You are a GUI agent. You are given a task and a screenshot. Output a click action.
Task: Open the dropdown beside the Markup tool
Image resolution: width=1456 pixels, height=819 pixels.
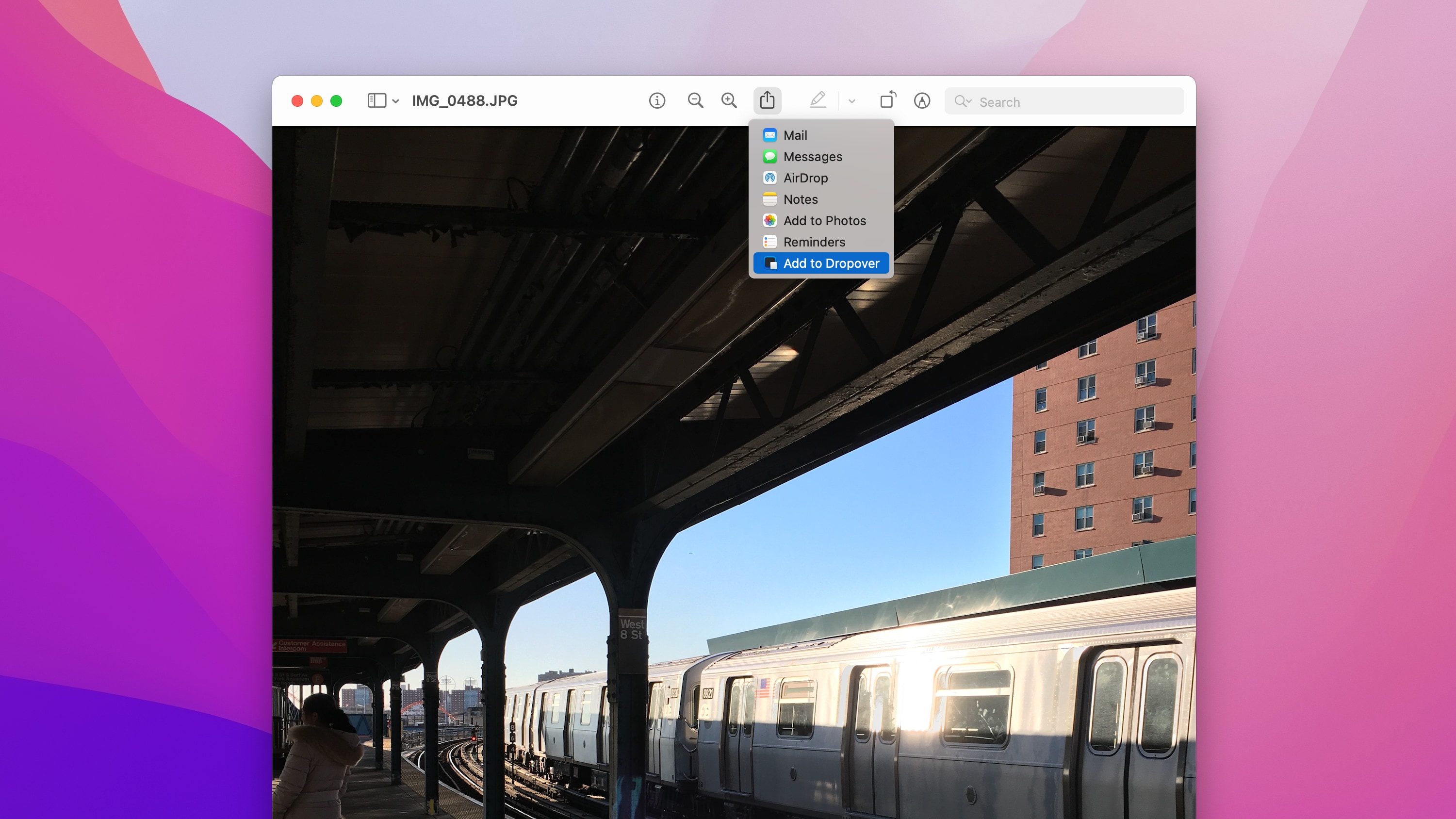click(851, 100)
